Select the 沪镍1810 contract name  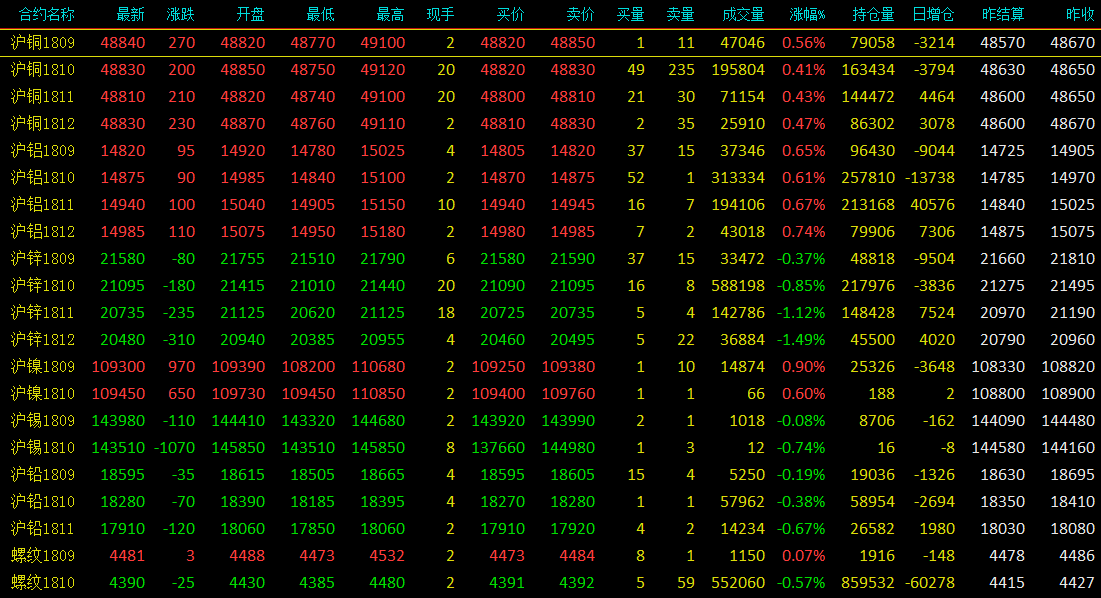click(x=43, y=394)
